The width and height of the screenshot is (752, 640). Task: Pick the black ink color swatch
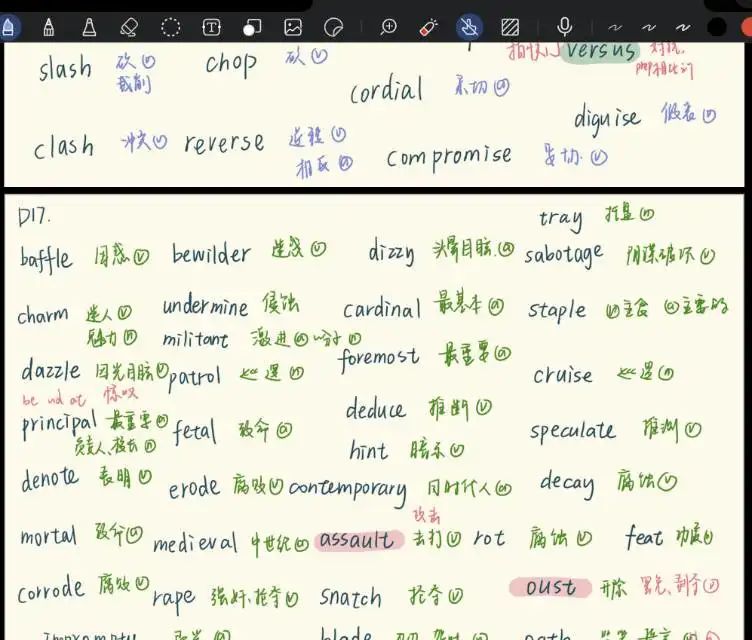pyautogui.click(x=716, y=27)
